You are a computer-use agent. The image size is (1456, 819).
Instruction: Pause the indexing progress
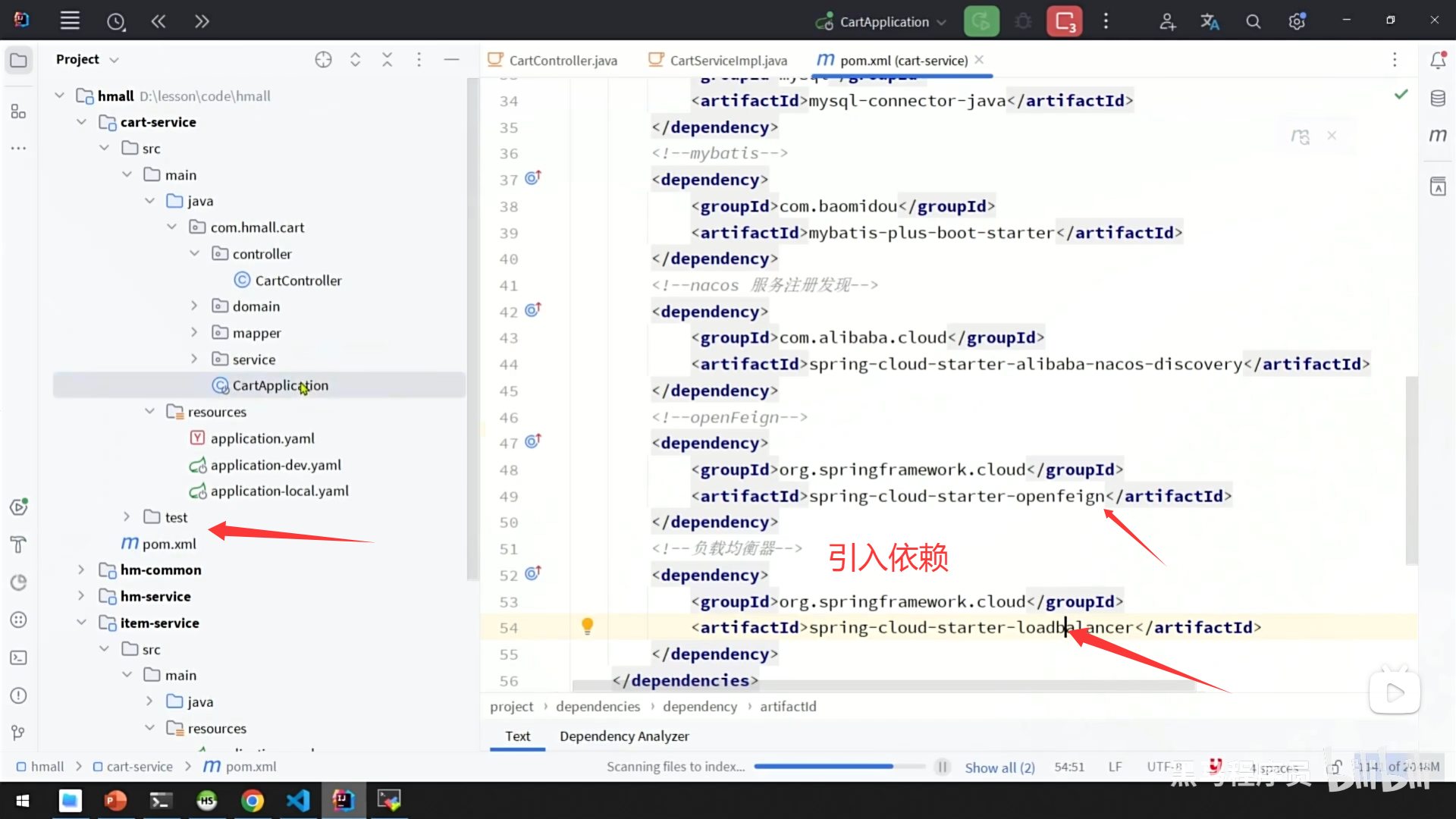coord(942,767)
